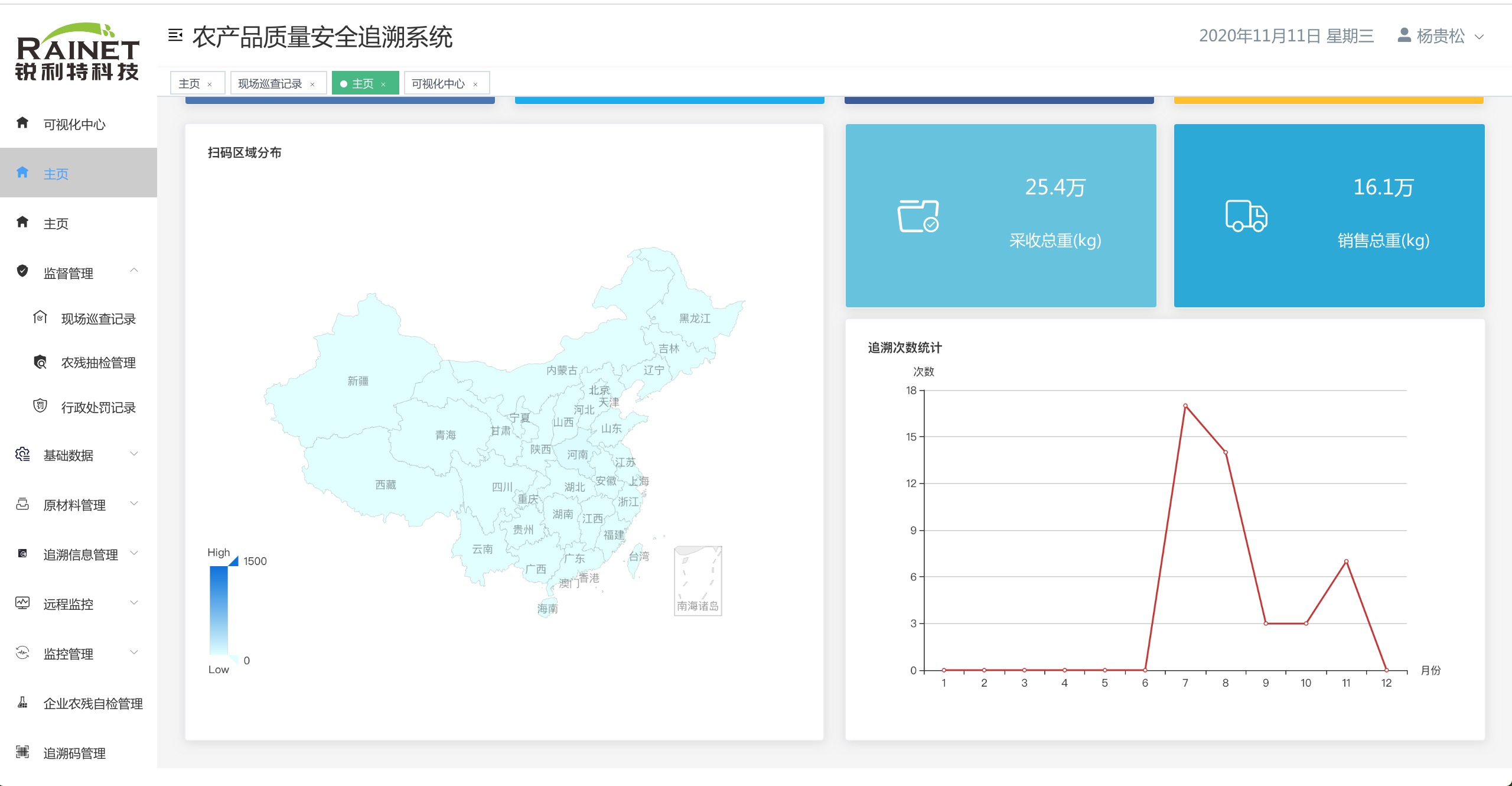Click the 监督管理 shield icon
This screenshot has height=786, width=1512.
22,271
